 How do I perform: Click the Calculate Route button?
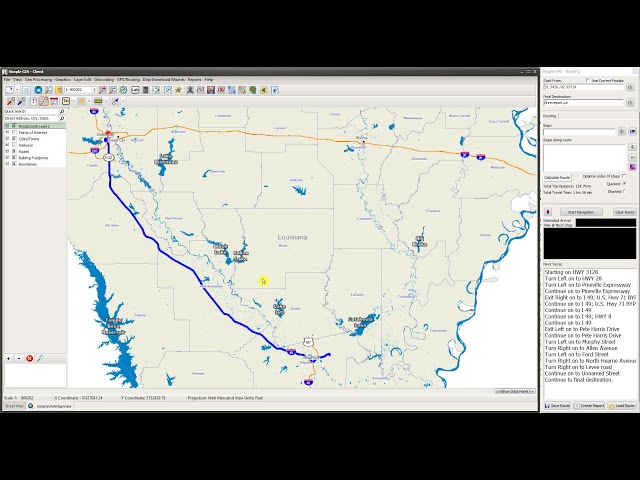(x=557, y=178)
